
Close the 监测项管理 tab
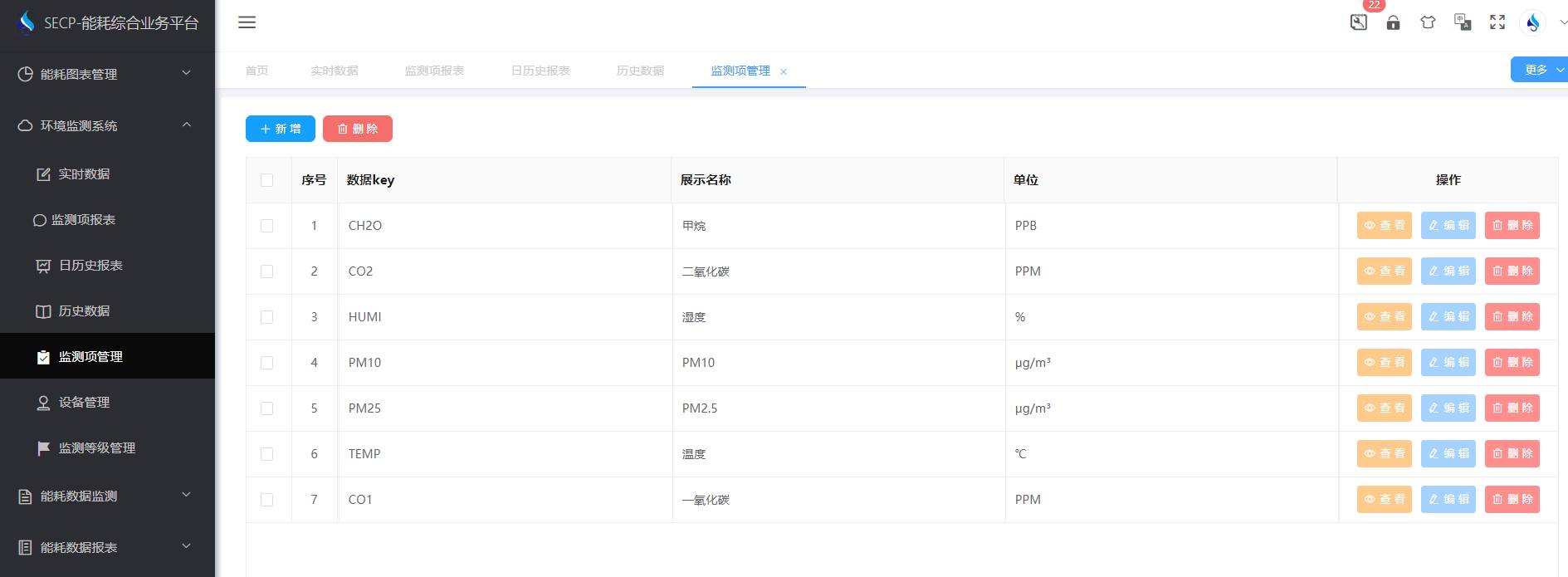coord(784,72)
